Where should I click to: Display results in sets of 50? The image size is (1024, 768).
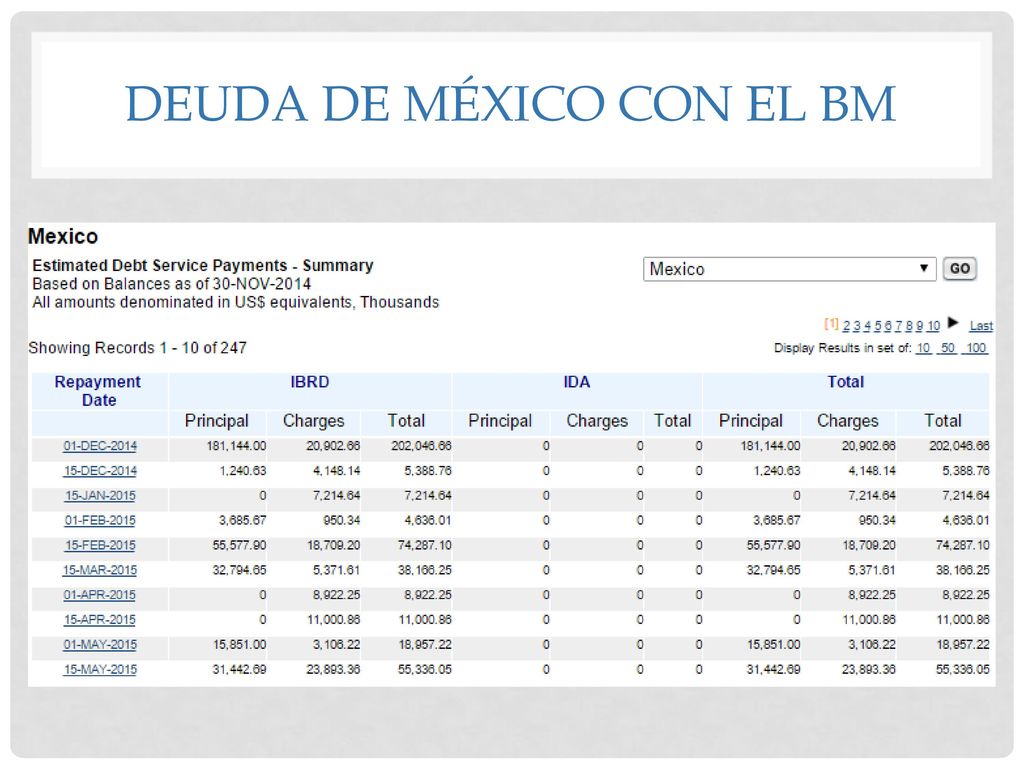pyautogui.click(x=948, y=348)
